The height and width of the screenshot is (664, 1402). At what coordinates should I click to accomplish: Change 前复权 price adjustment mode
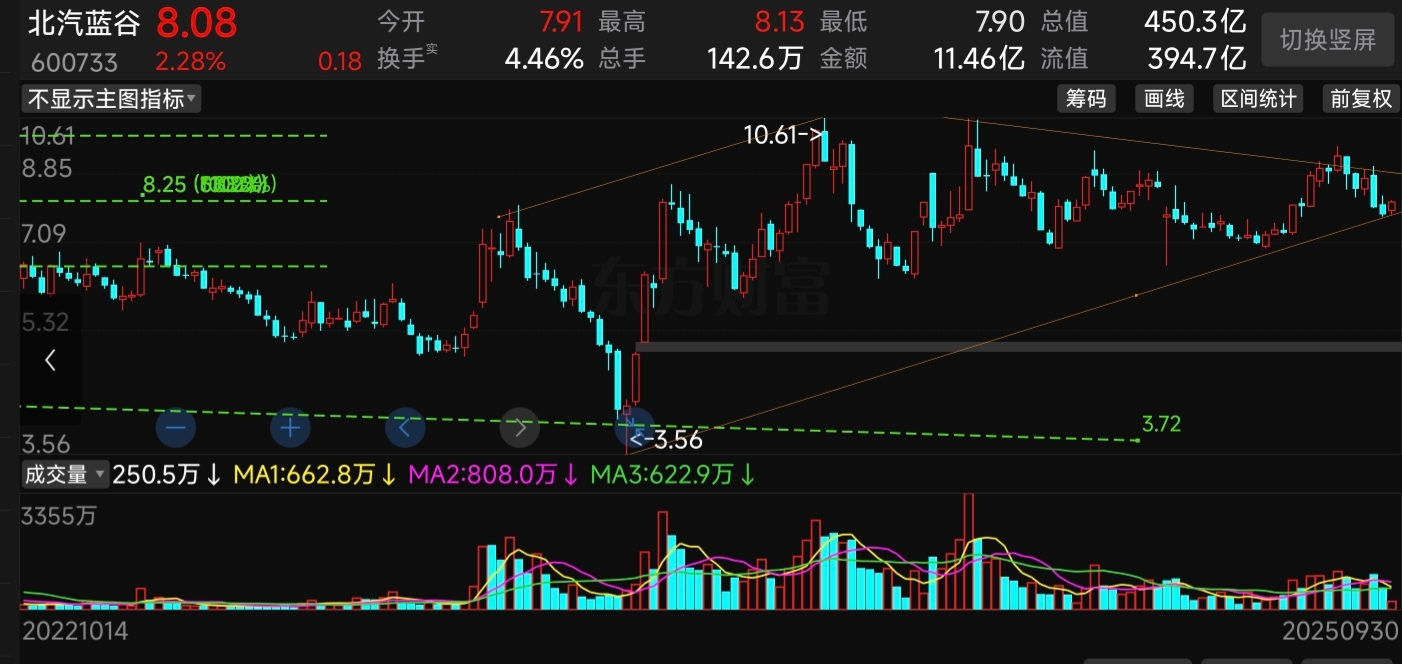tap(1360, 99)
